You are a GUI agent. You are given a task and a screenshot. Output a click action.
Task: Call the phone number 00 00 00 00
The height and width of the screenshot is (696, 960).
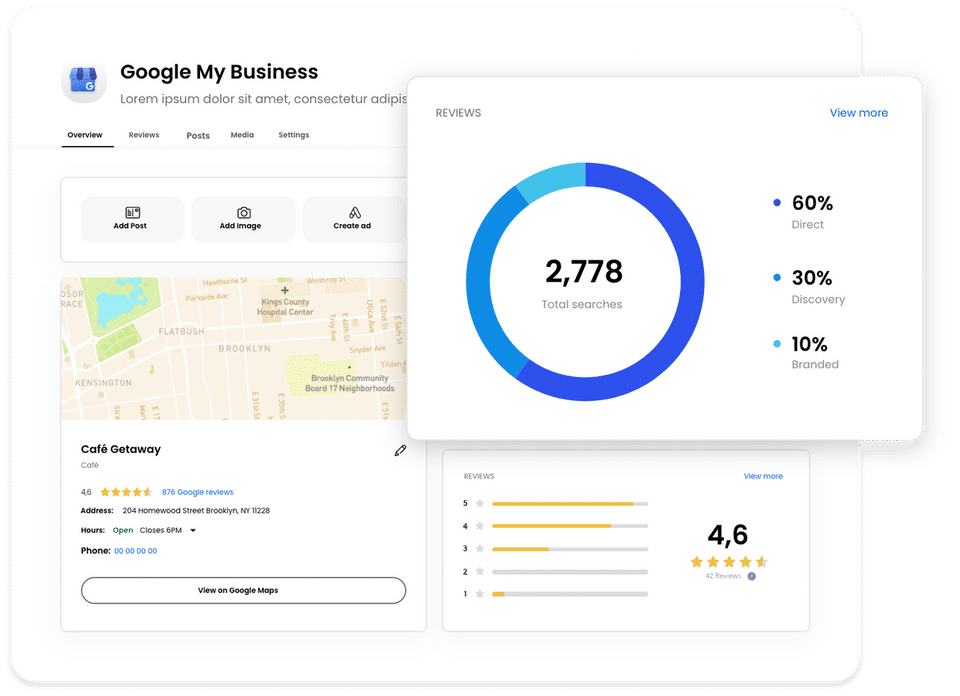click(x=135, y=551)
